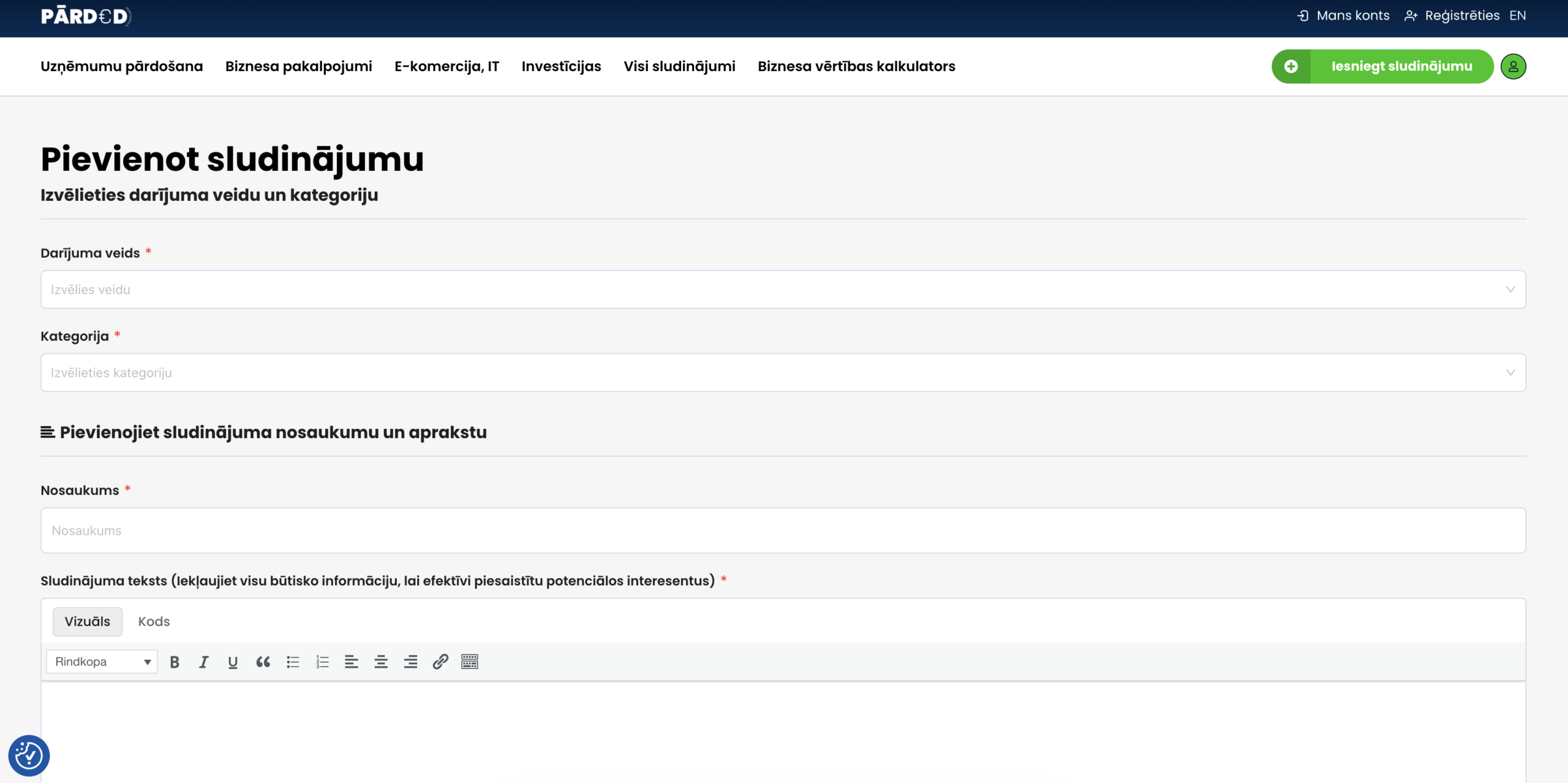Click into the Nosaukums input field
Viewport: 1568px width, 783px height.
[783, 531]
